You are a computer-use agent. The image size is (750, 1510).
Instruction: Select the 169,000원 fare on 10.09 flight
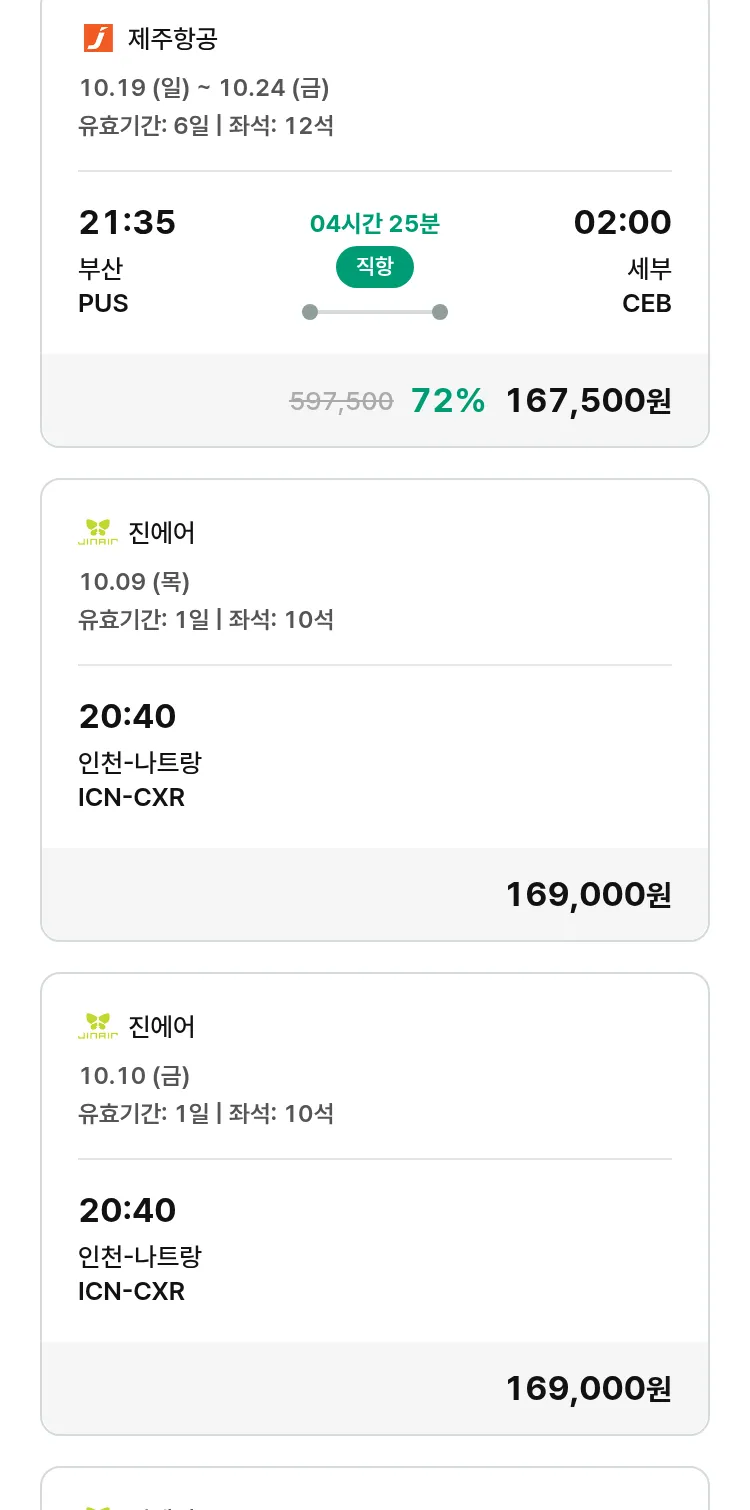pyautogui.click(x=588, y=894)
